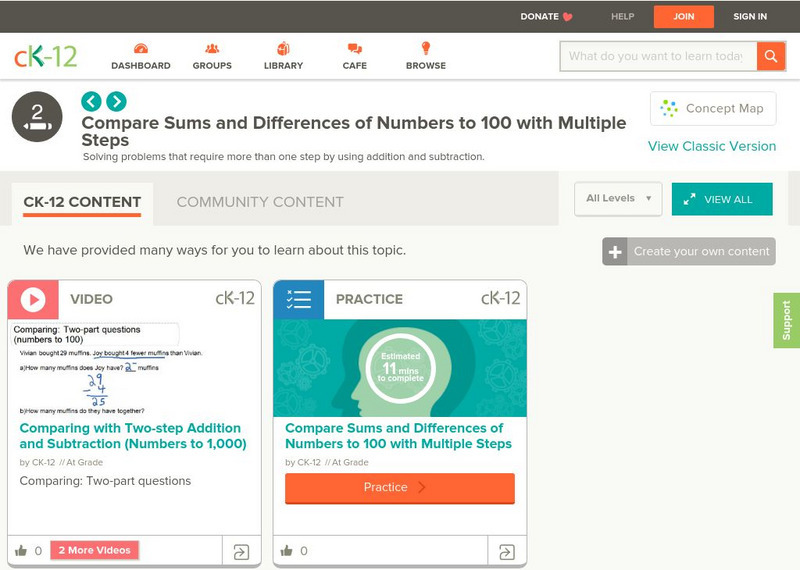The height and width of the screenshot is (570, 800).
Task: Switch to Community Content tab
Action: (x=260, y=202)
